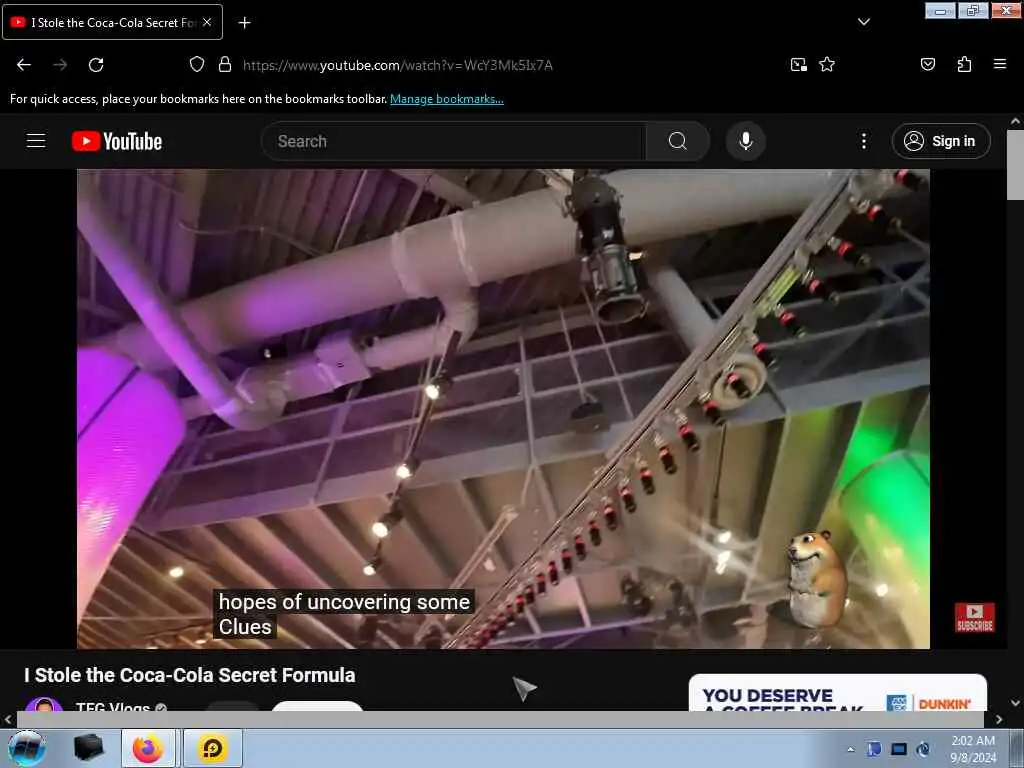Select the I Stole the Coca-Cola tab
This screenshot has height=768, width=1024.
(112, 22)
